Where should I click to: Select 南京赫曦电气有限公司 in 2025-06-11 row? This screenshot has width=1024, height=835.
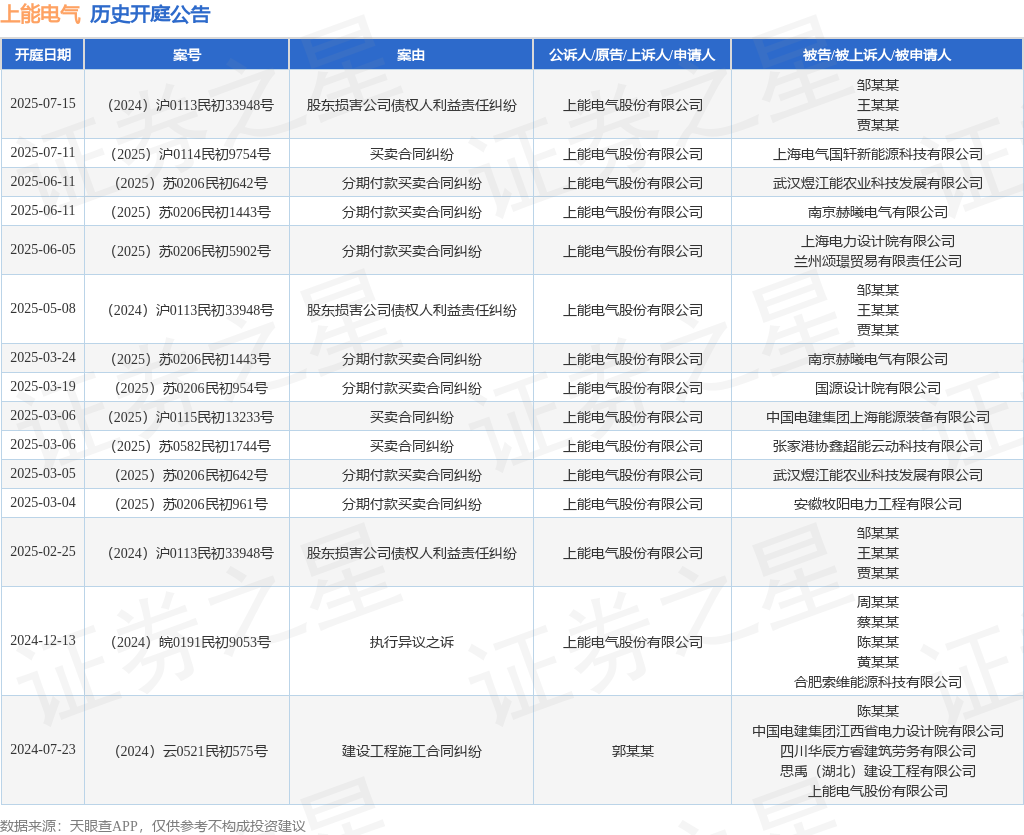(878, 212)
